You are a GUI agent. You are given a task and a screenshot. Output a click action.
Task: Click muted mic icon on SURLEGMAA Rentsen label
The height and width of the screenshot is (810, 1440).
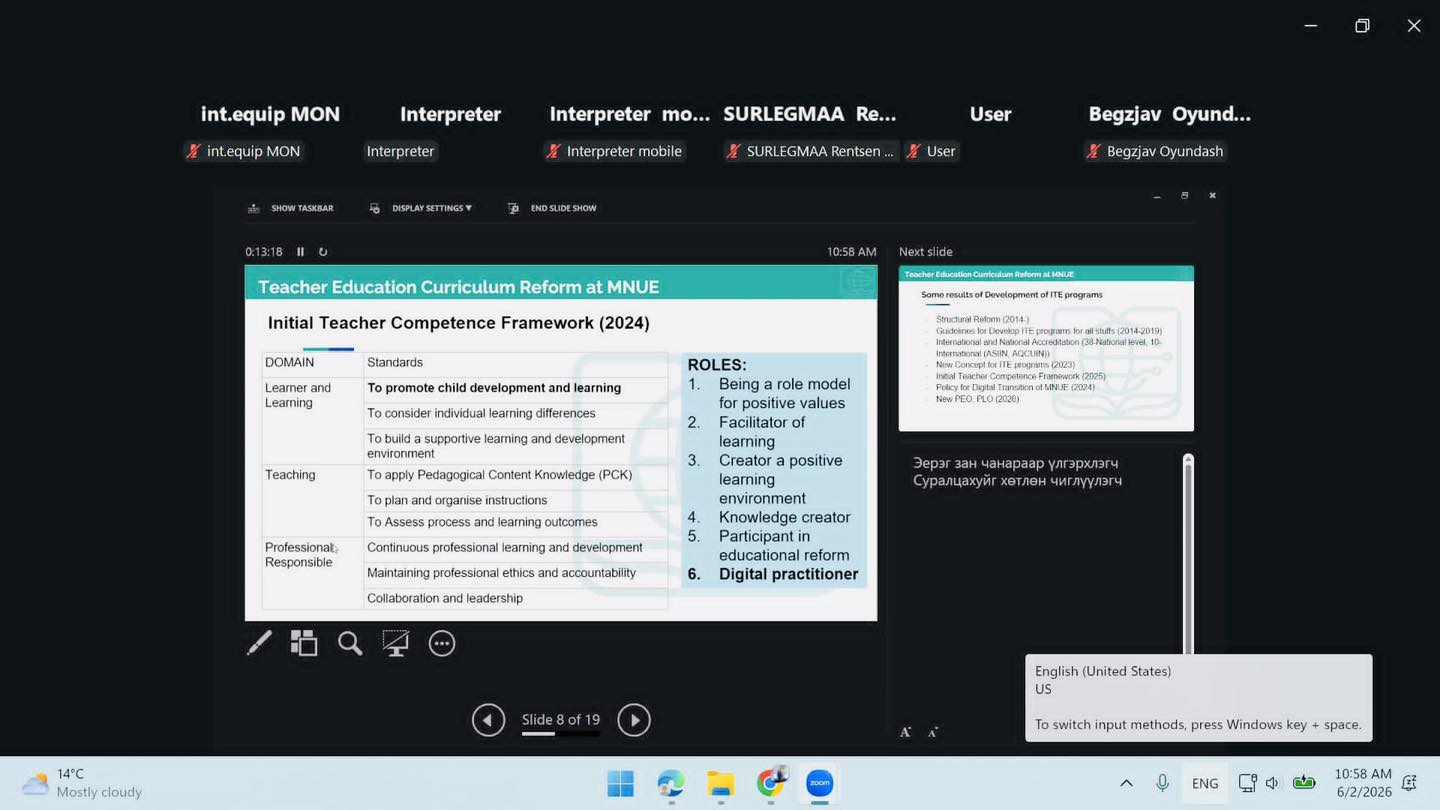point(733,152)
